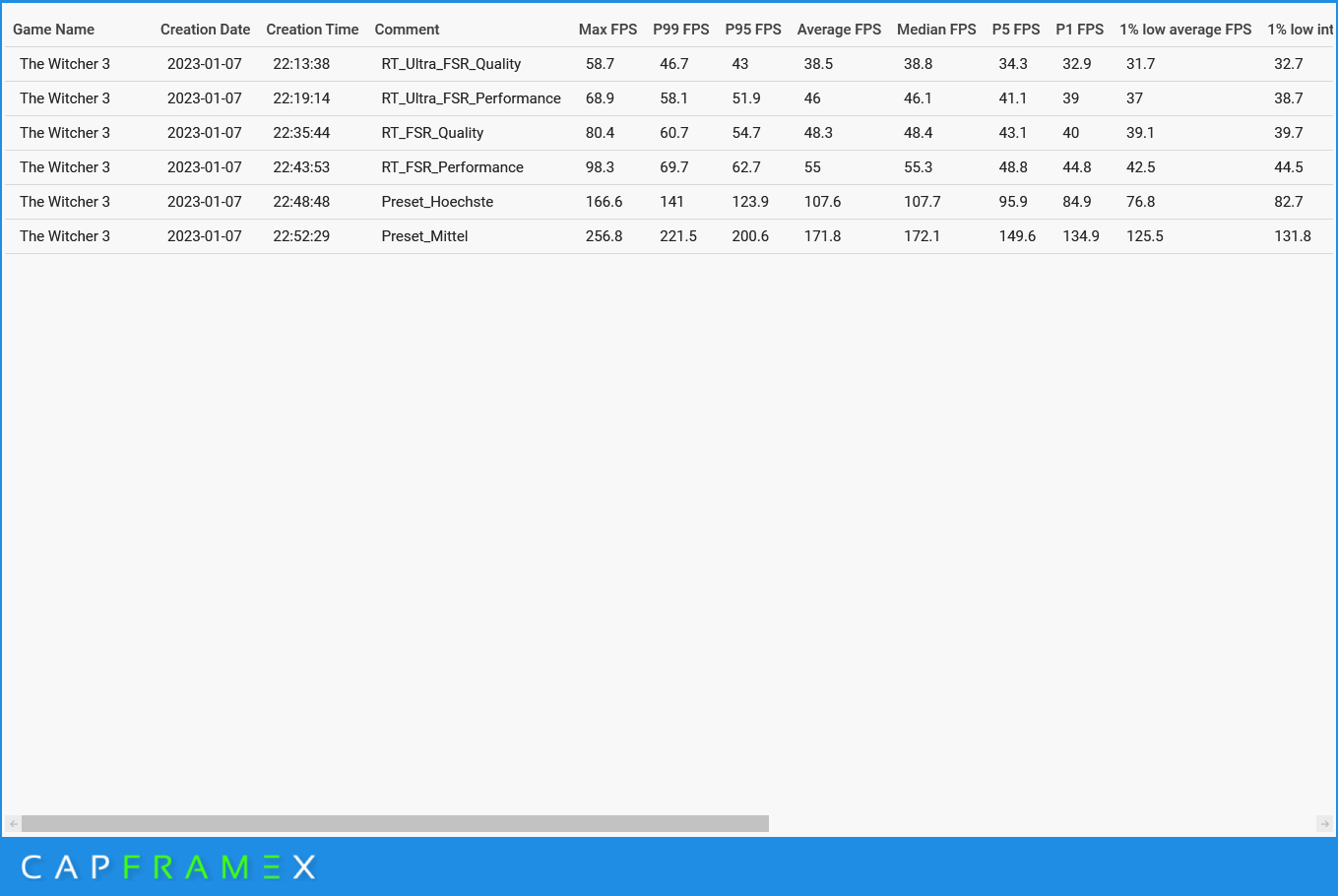Click the CapFrameX logo
The height and width of the screenshot is (896, 1338).
[168, 866]
